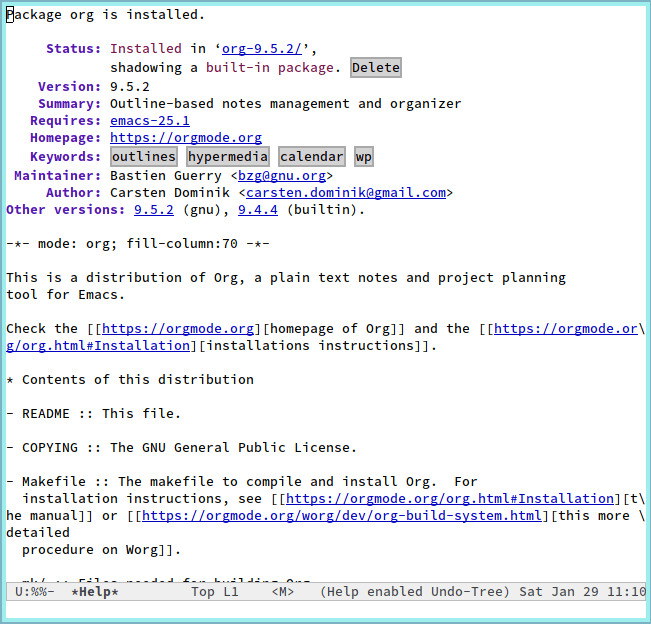
Task: Click carsten.dominik@gmail.com author email link
Action: [x=346, y=193]
